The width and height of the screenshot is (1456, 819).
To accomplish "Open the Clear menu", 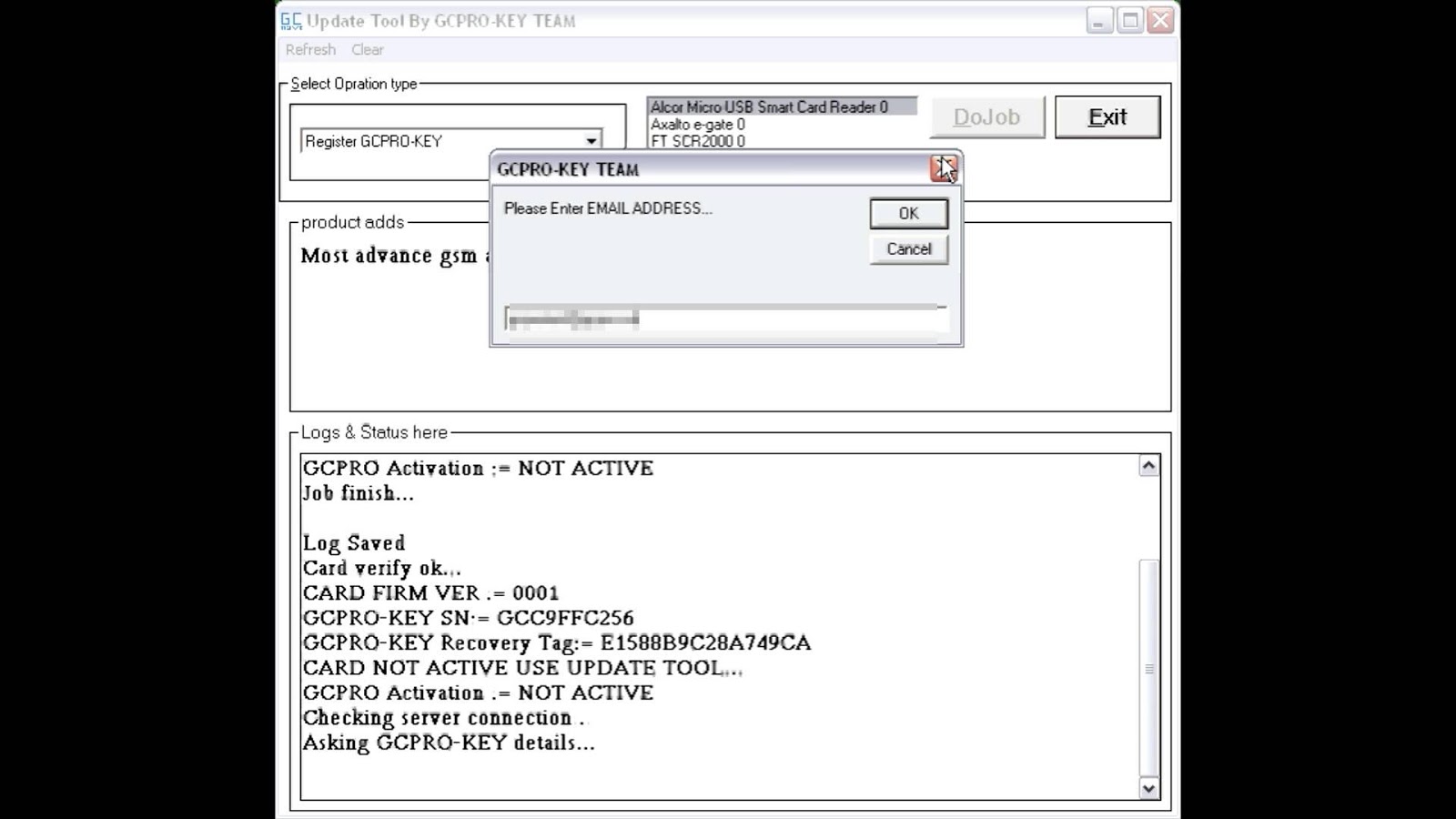I will click(x=368, y=49).
